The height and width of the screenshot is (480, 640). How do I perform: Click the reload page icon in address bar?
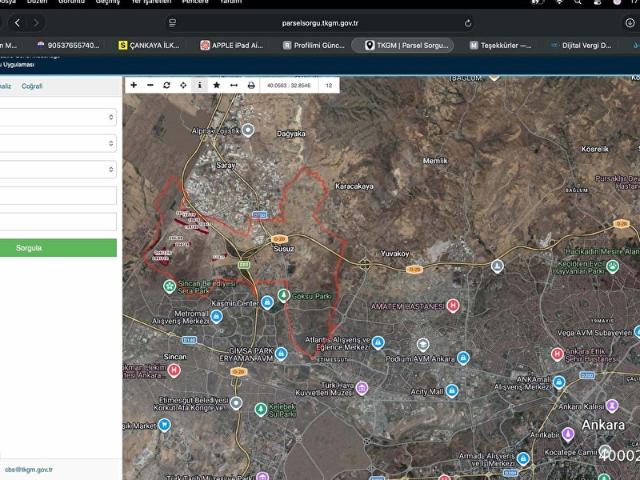(x=468, y=23)
